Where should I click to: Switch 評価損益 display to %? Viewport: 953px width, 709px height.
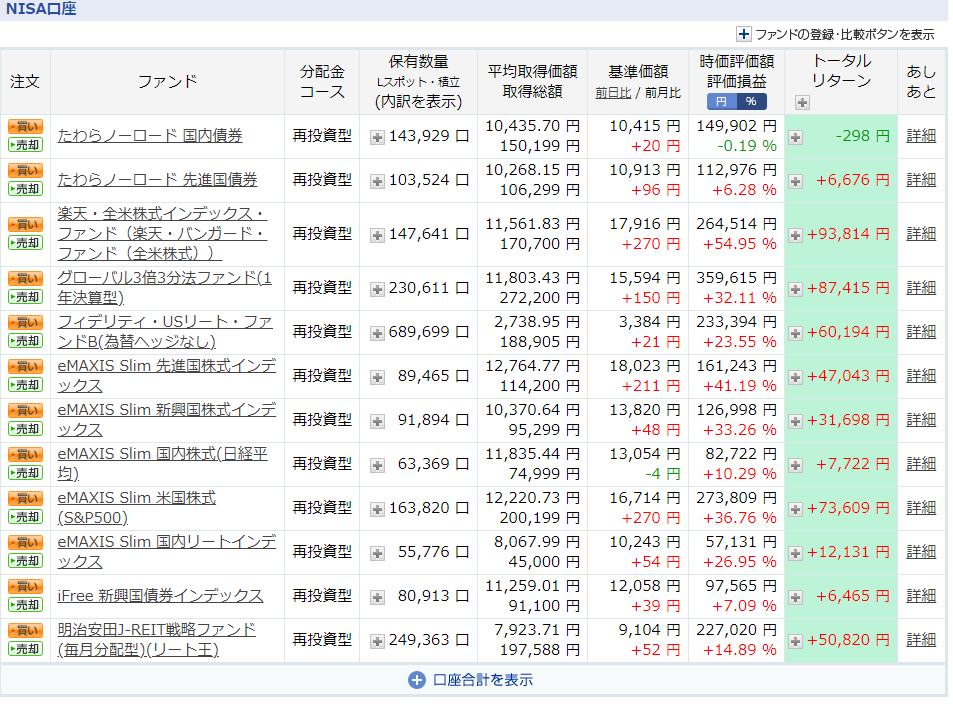click(x=751, y=101)
